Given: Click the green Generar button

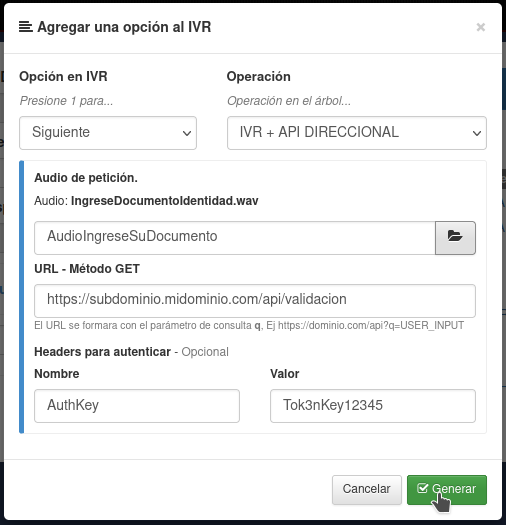Looking at the screenshot, I should coord(447,490).
